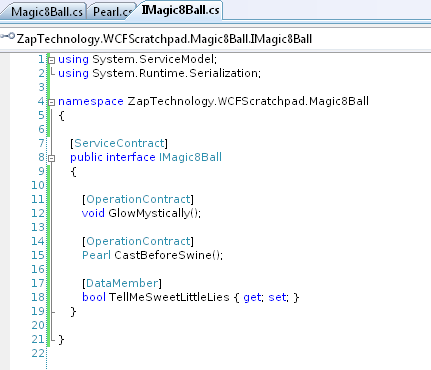Screen dimensions: 431x370
Task: Click the DataMember attribute
Action: (122, 283)
